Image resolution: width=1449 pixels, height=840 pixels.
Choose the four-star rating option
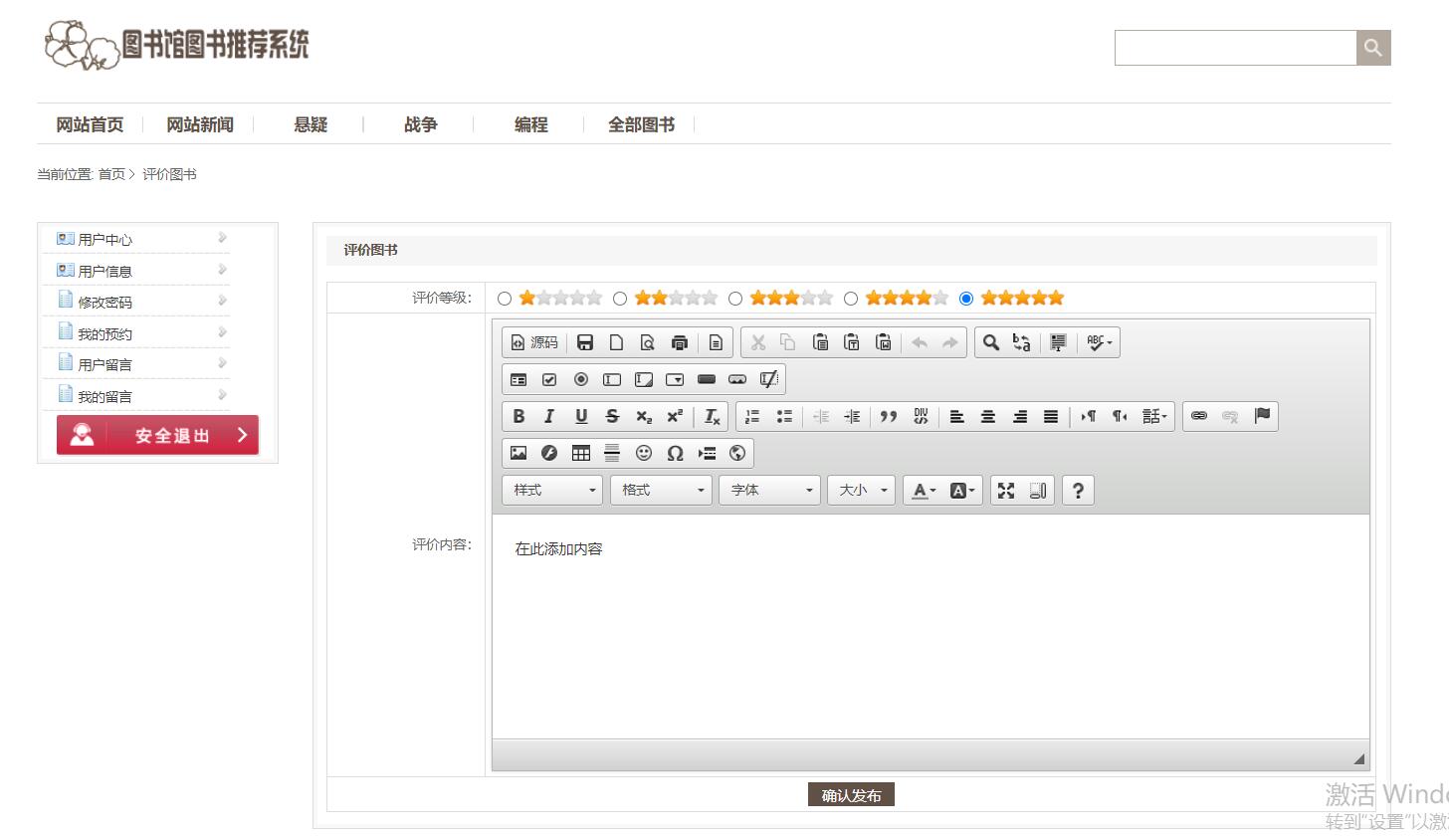tap(851, 299)
